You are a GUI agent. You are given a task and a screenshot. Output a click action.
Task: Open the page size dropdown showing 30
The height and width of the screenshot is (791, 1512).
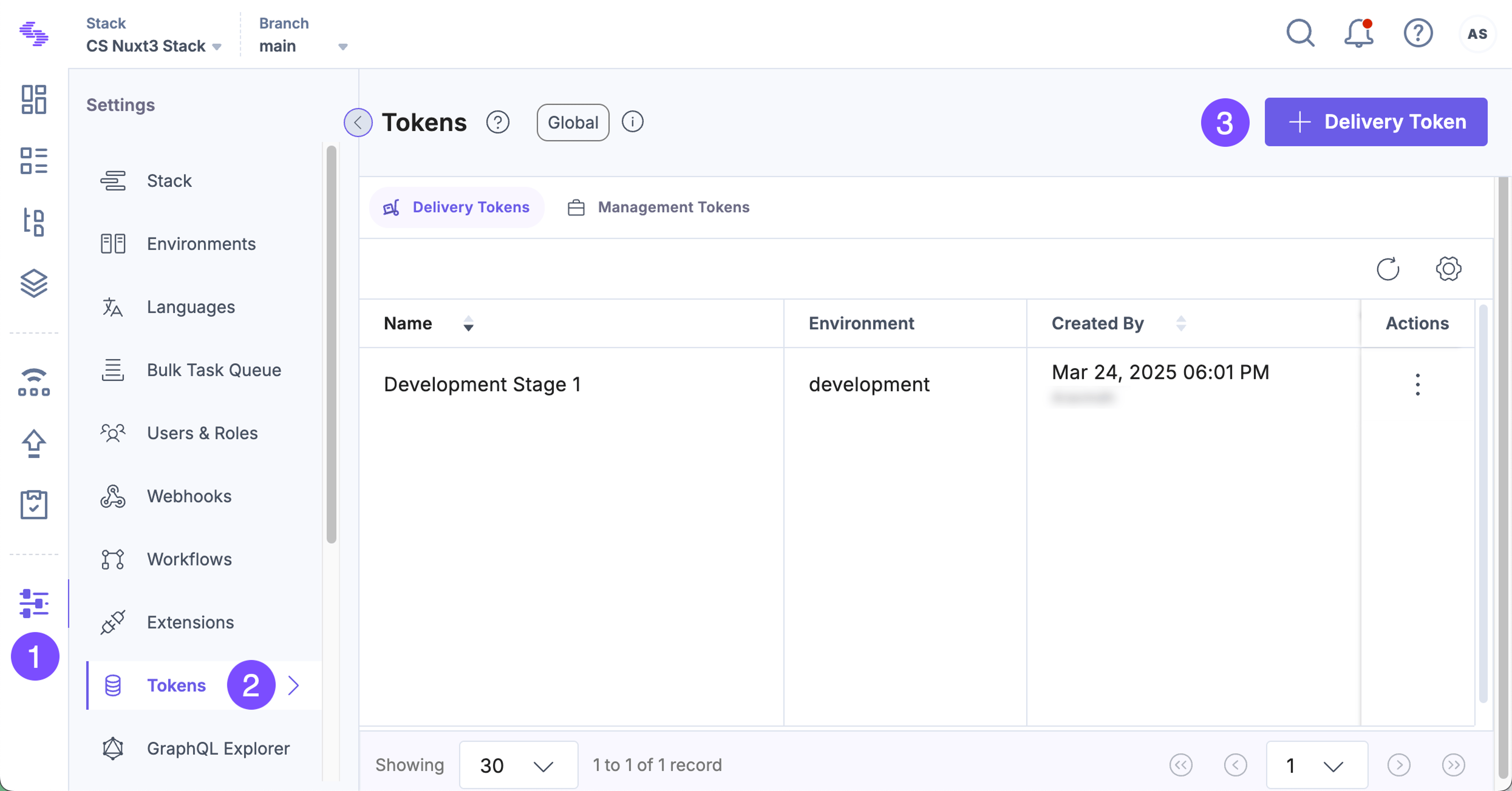click(518, 765)
